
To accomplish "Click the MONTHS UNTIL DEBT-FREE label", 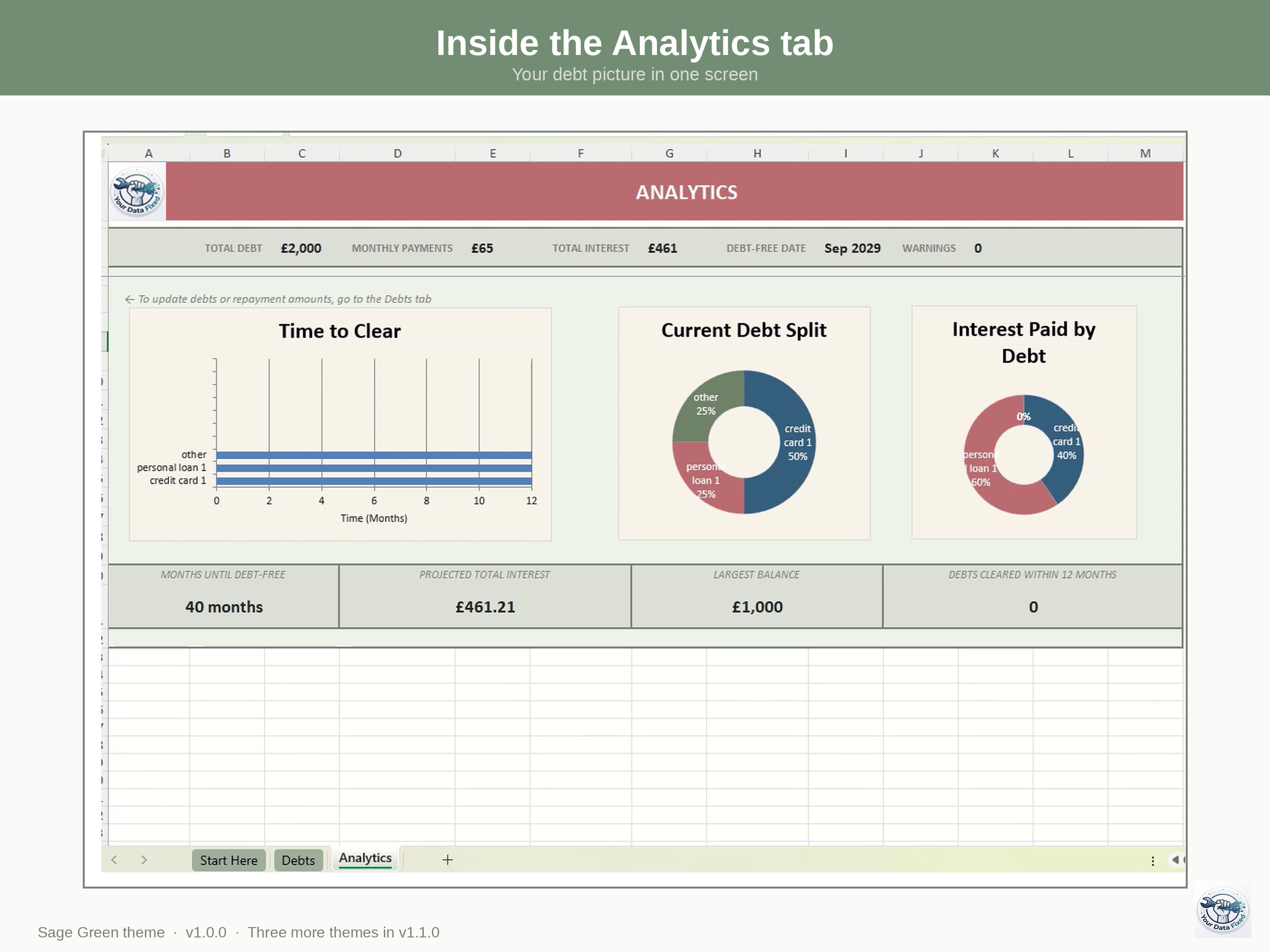I will pyautogui.click(x=223, y=574).
